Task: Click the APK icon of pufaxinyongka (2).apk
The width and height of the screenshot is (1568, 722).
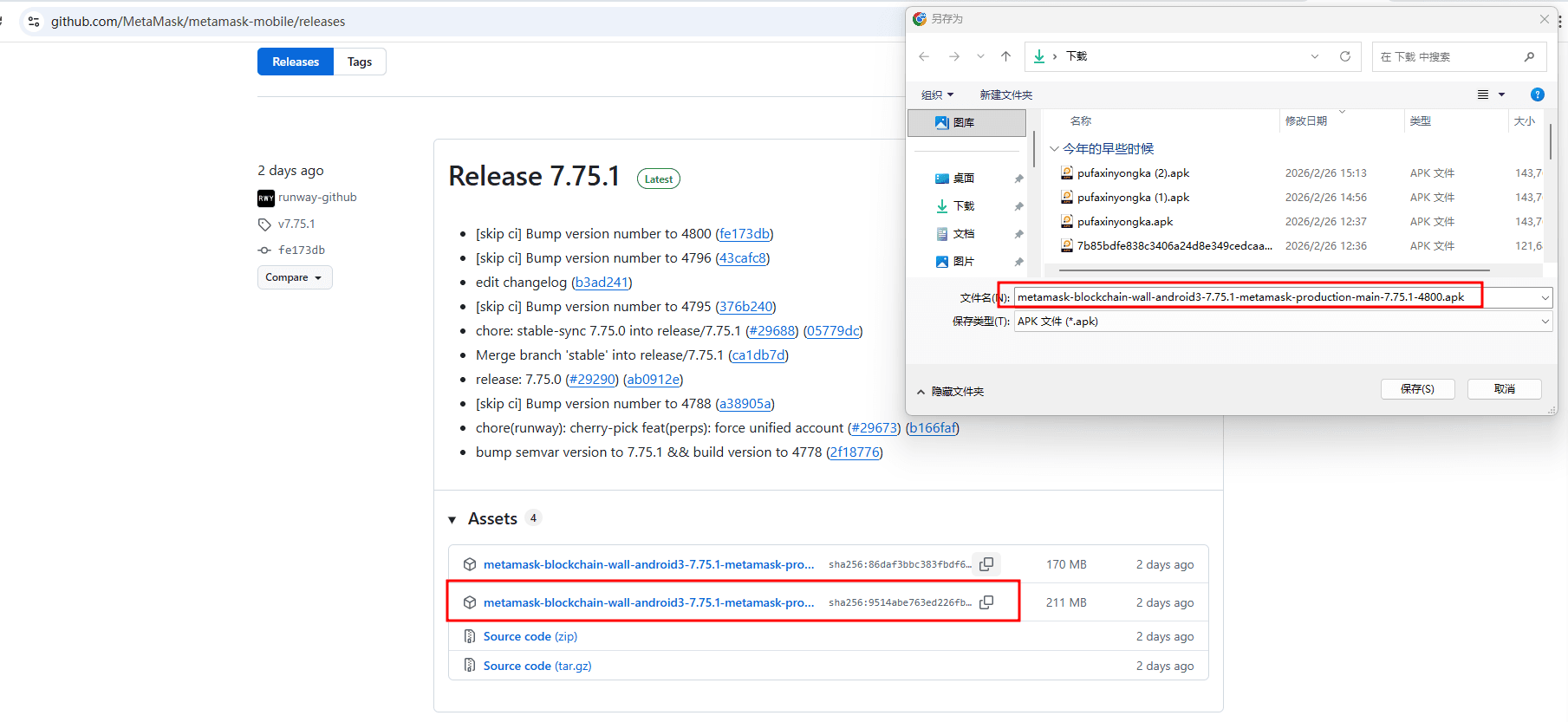Action: [1067, 173]
